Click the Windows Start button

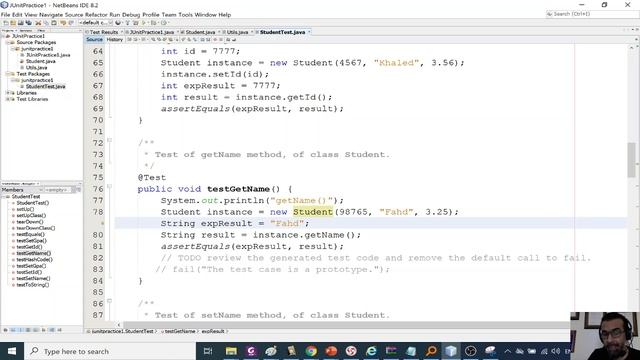click(12, 351)
